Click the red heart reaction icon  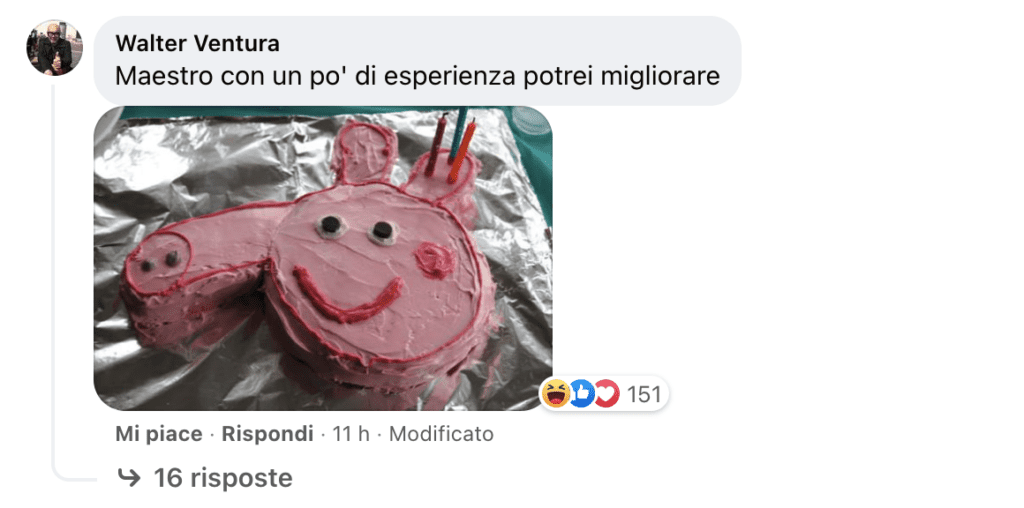click(606, 394)
